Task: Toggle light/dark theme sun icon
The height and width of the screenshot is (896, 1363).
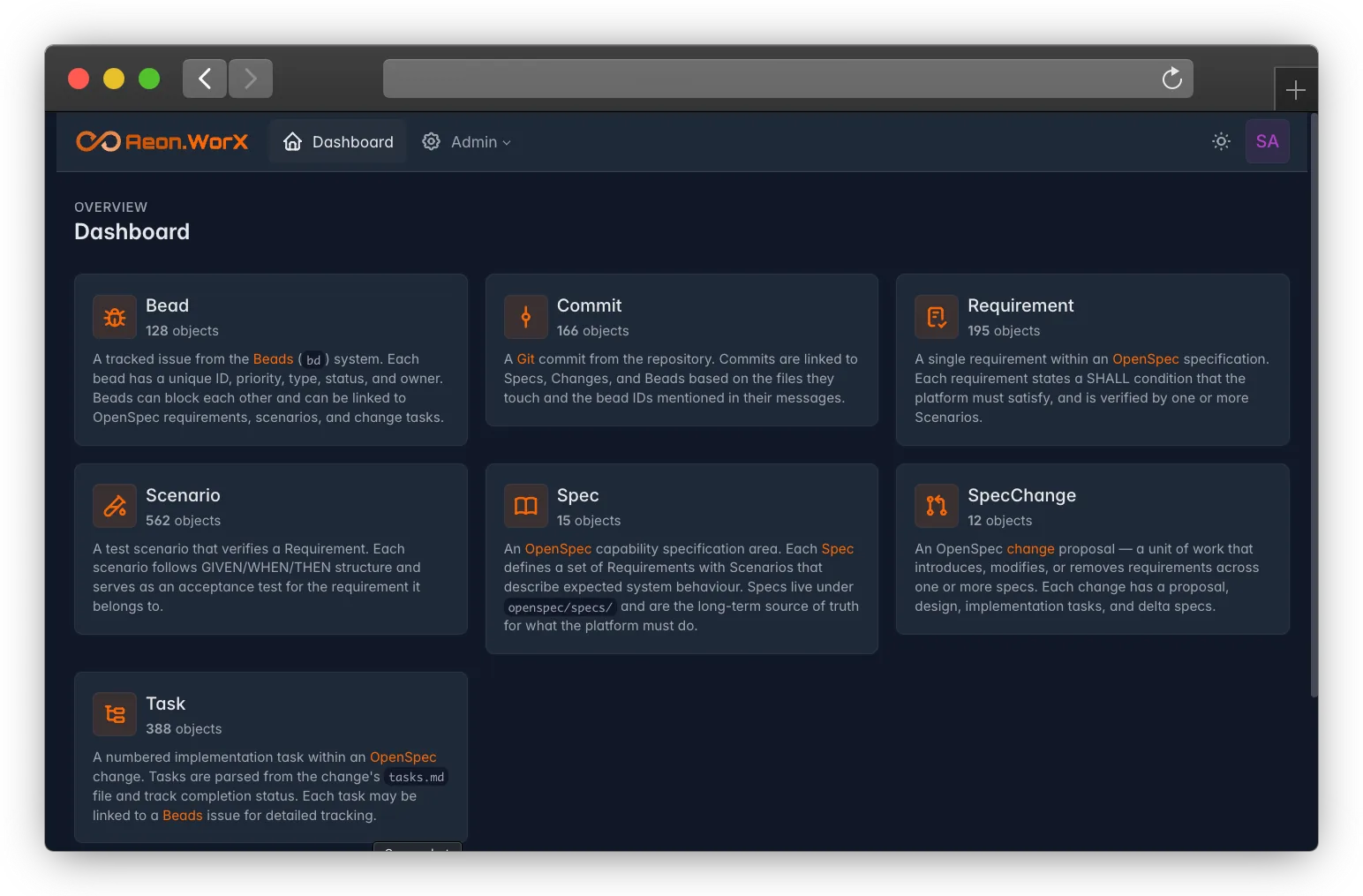Action: click(x=1221, y=141)
